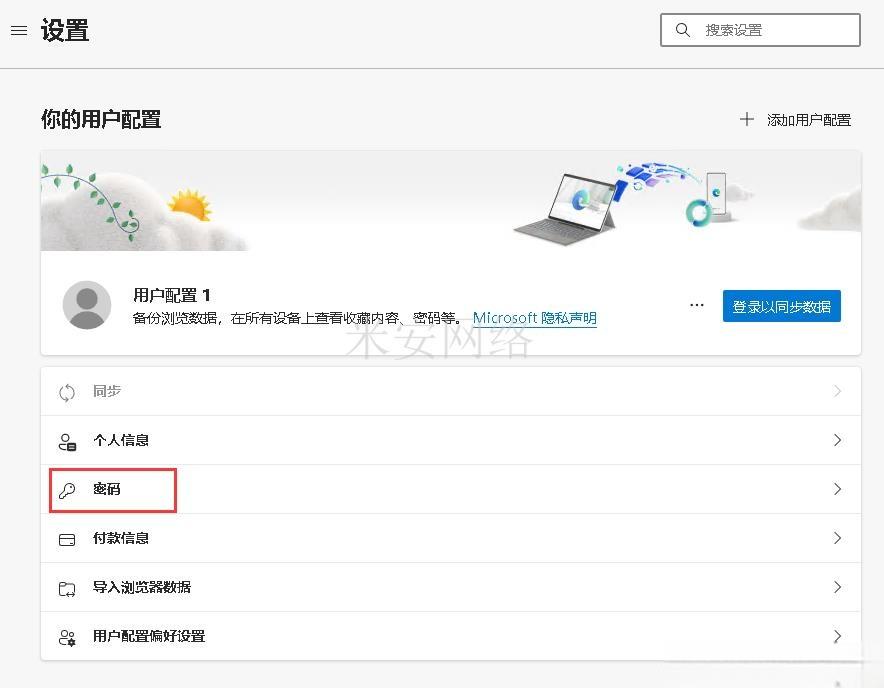Expand the 密码 row chevron
The image size is (884, 688).
click(x=837, y=489)
